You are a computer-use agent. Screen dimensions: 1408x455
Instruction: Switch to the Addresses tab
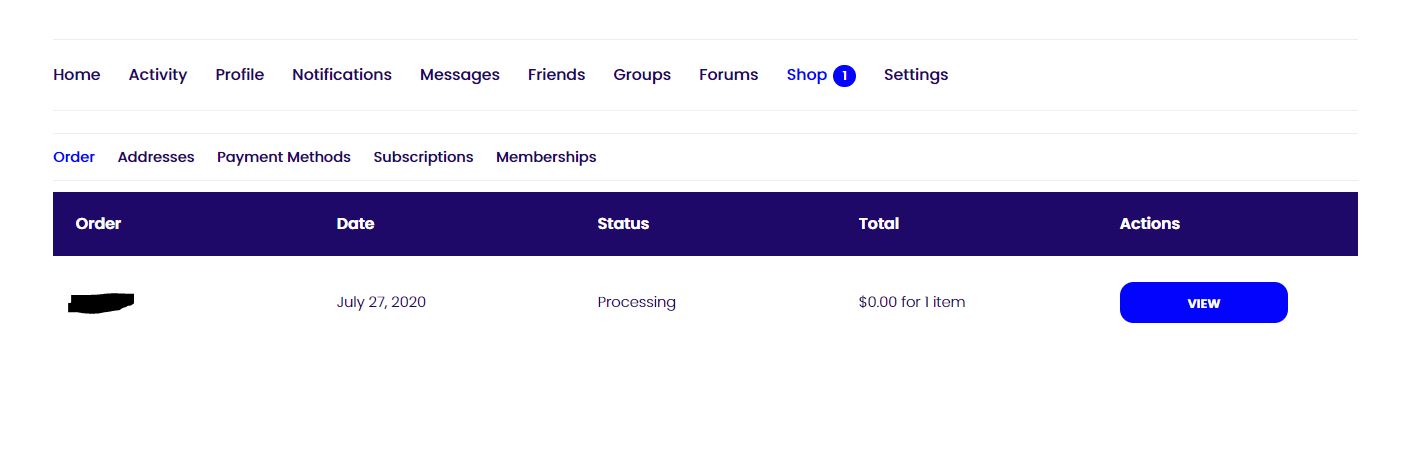(x=156, y=157)
